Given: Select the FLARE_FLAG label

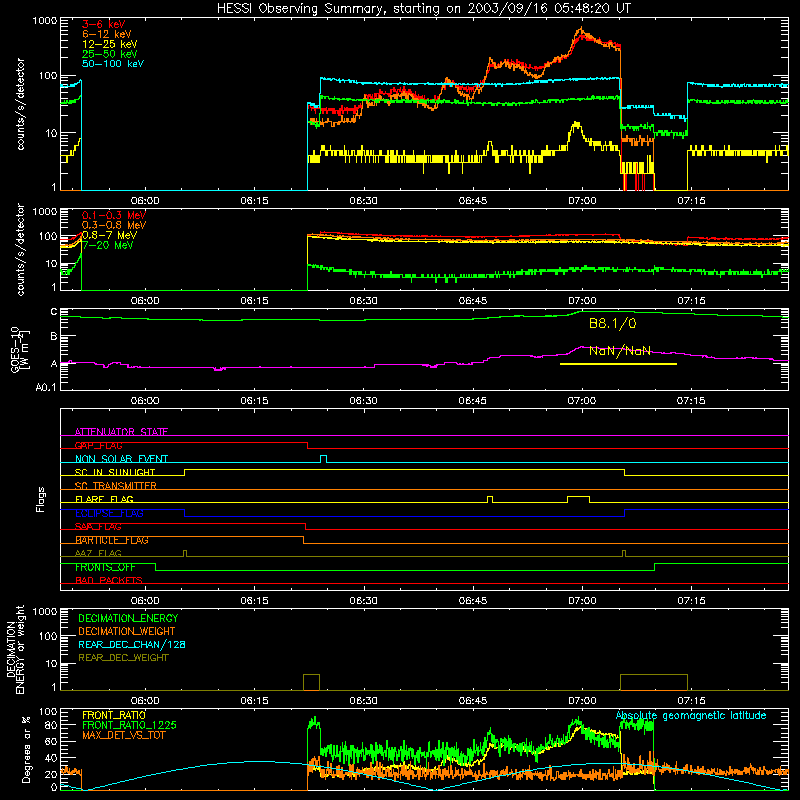Looking at the screenshot, I should click(x=104, y=499).
